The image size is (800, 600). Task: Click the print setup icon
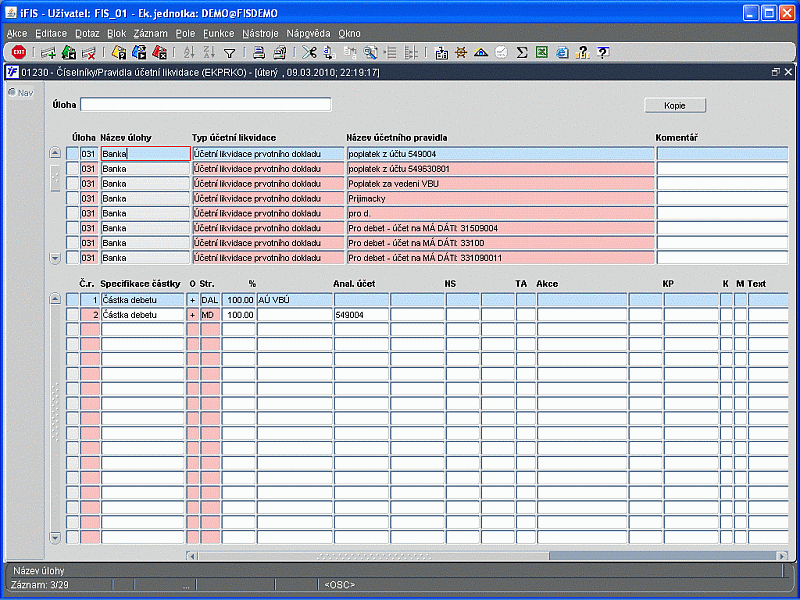(280, 53)
